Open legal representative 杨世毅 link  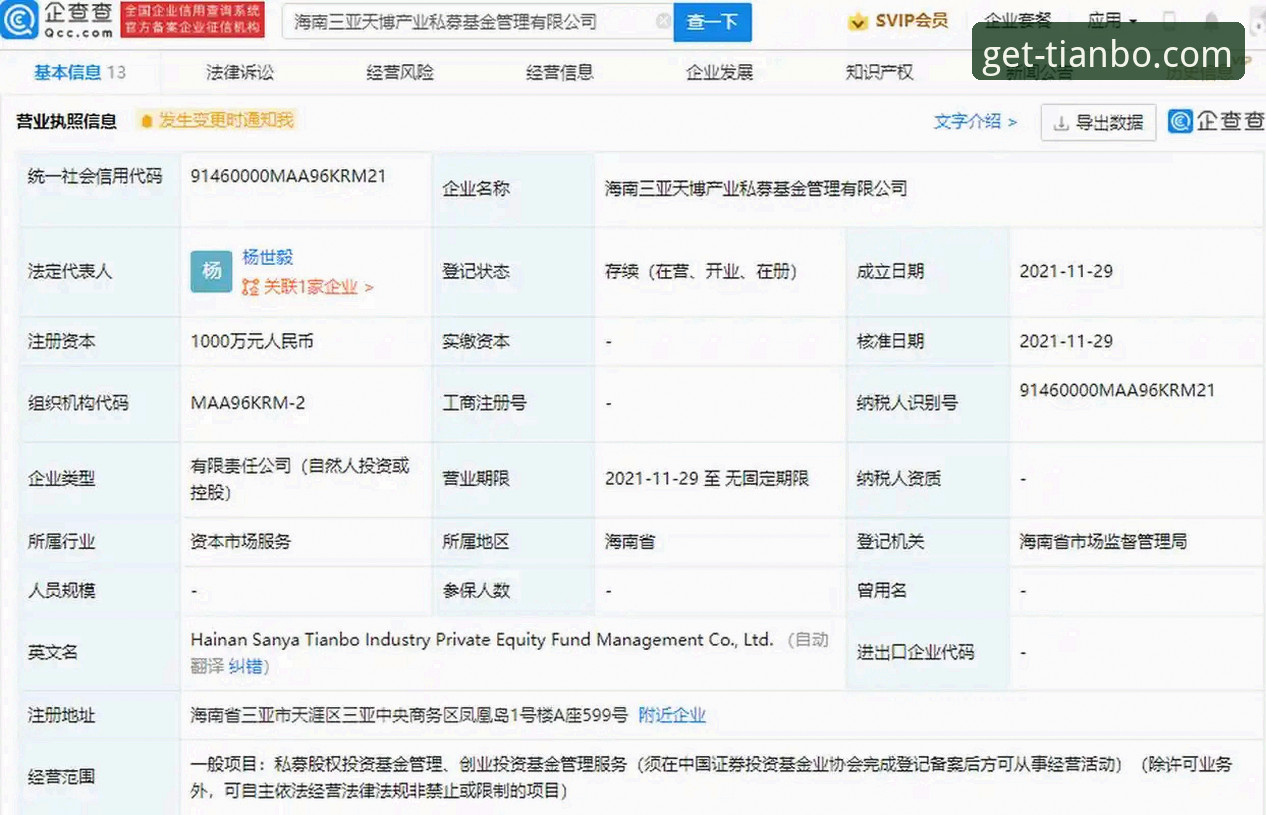tap(268, 257)
